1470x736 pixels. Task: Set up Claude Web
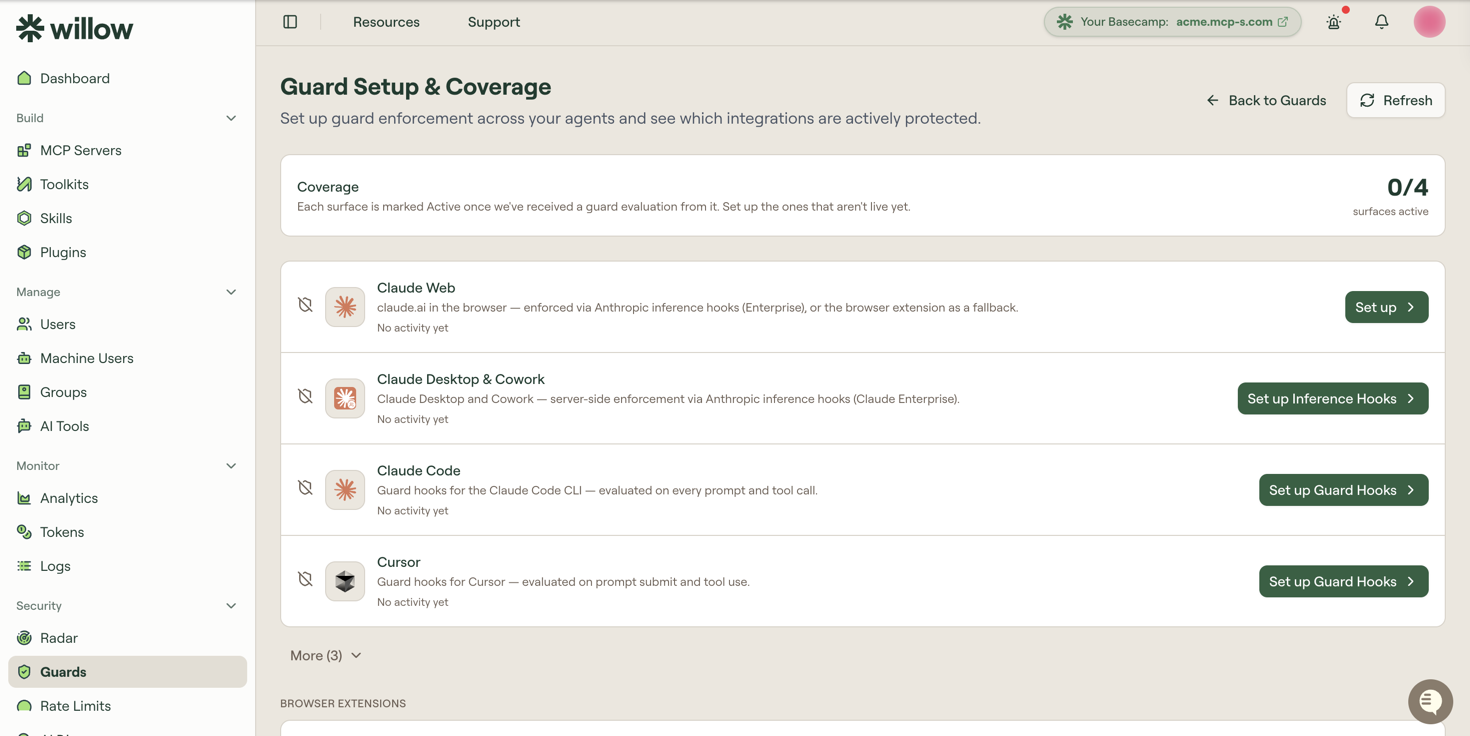(x=1386, y=307)
